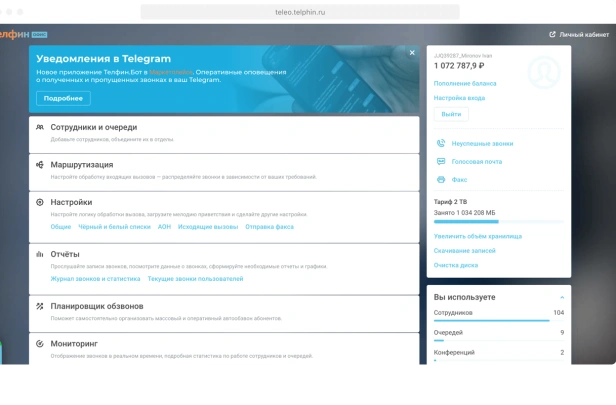Click the Подробнее button in banner
The height and width of the screenshot is (405, 616).
coord(63,98)
